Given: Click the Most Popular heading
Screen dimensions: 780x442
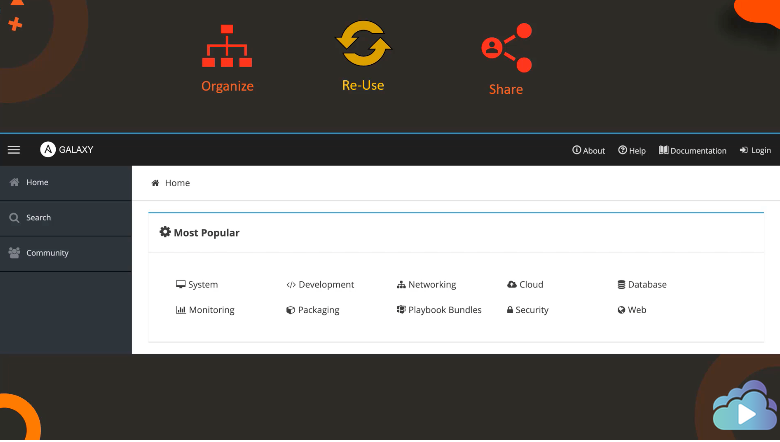Looking at the screenshot, I should 199,233.
